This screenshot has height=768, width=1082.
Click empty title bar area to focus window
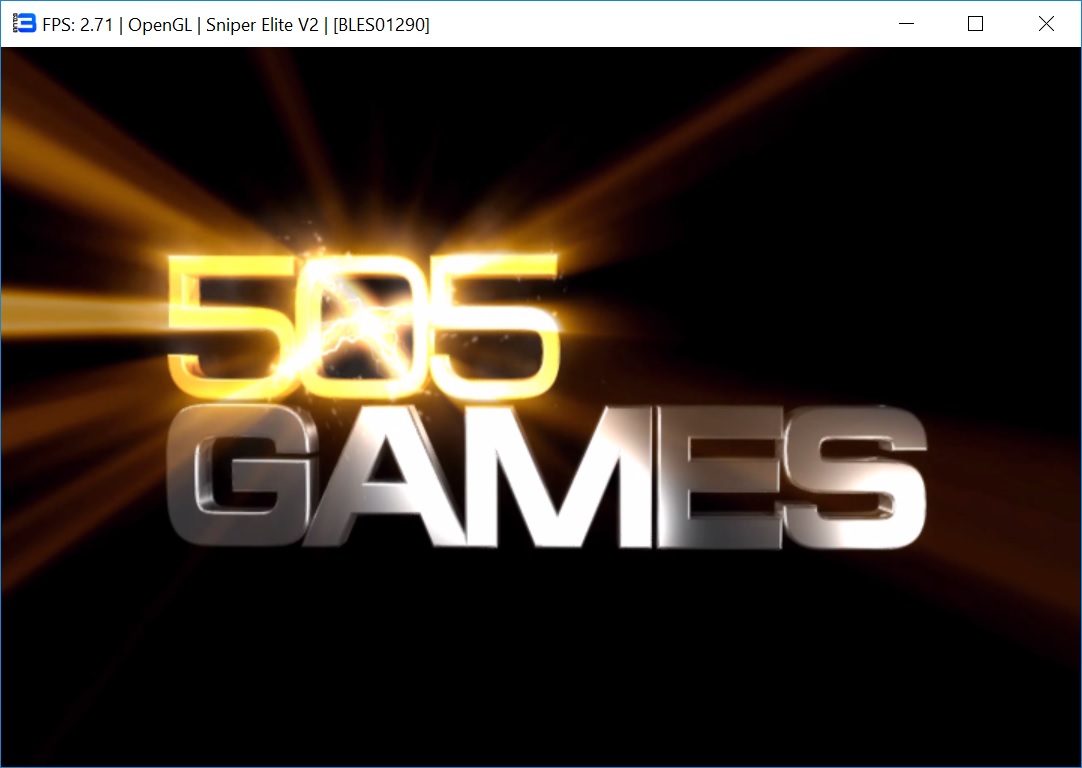pos(650,24)
